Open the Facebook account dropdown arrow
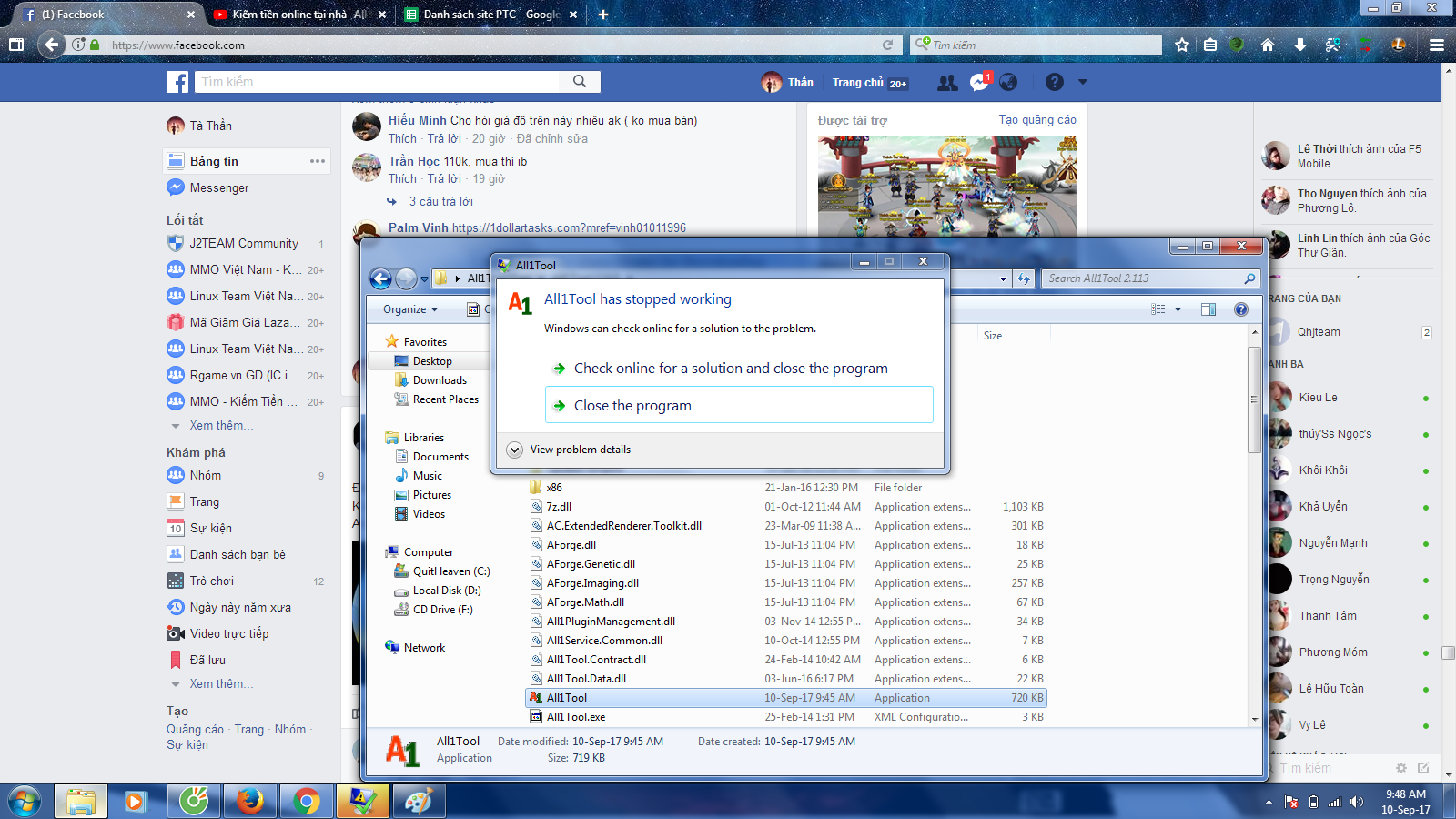Image resolution: width=1456 pixels, height=819 pixels. (x=1083, y=82)
